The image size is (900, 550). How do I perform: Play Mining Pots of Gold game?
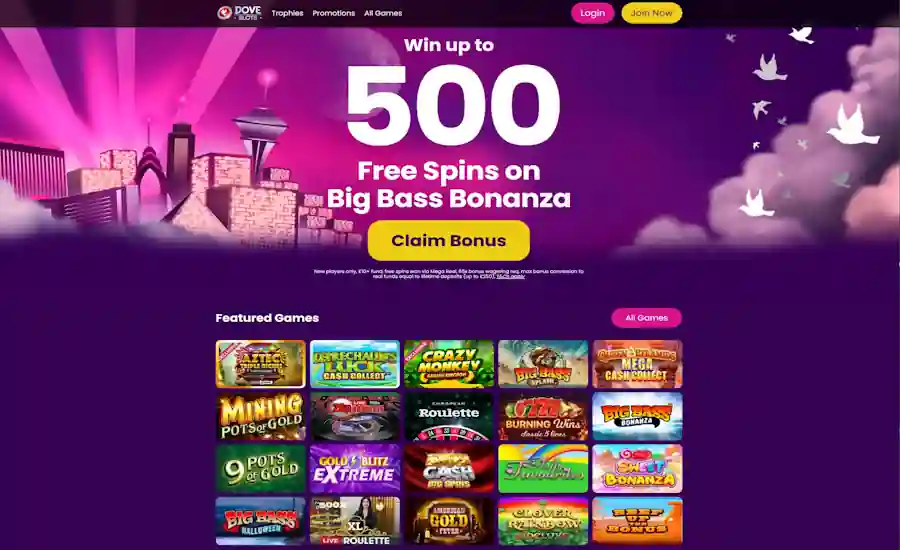tap(261, 416)
